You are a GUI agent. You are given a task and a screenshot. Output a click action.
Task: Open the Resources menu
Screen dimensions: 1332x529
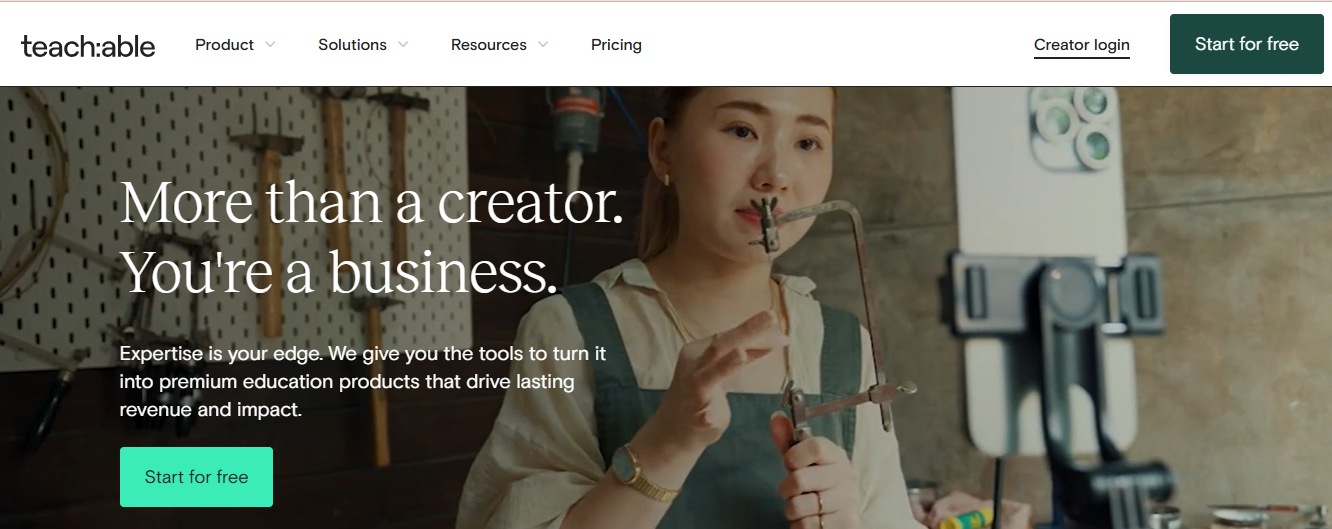488,45
